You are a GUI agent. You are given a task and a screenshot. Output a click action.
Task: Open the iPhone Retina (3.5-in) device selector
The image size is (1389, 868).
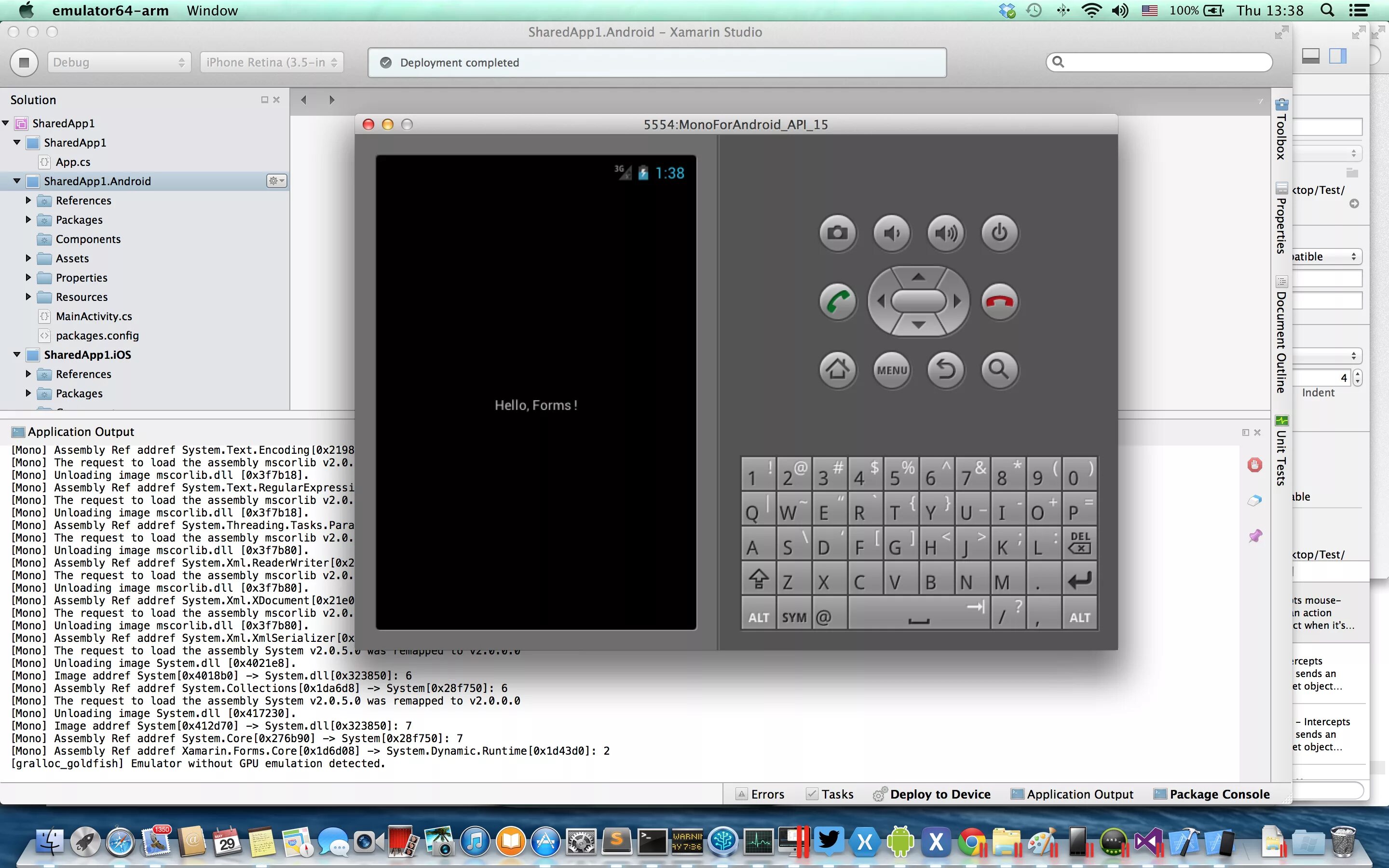pyautogui.click(x=271, y=62)
